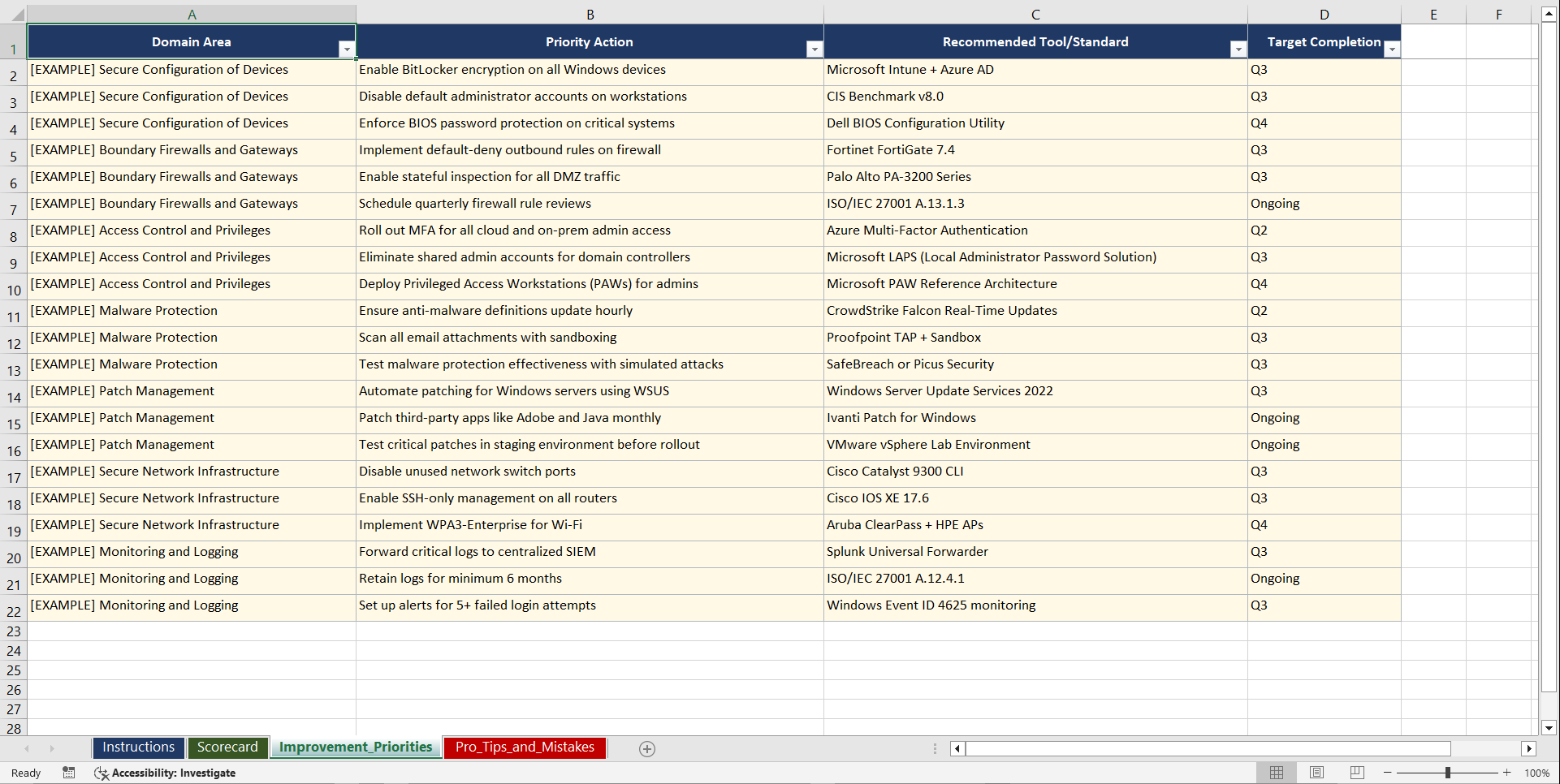Screen dimensions: 1560x784
Task: Open the Scorecard sheet tab
Action: pyautogui.click(x=228, y=747)
